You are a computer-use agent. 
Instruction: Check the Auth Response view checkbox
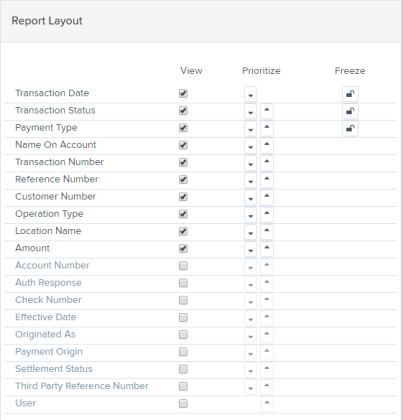point(183,283)
